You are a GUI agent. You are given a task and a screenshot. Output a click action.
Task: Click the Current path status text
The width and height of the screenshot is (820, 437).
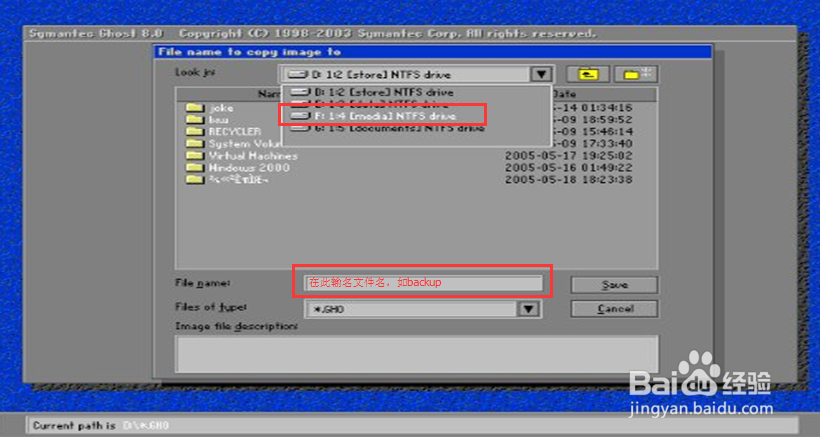(101, 426)
